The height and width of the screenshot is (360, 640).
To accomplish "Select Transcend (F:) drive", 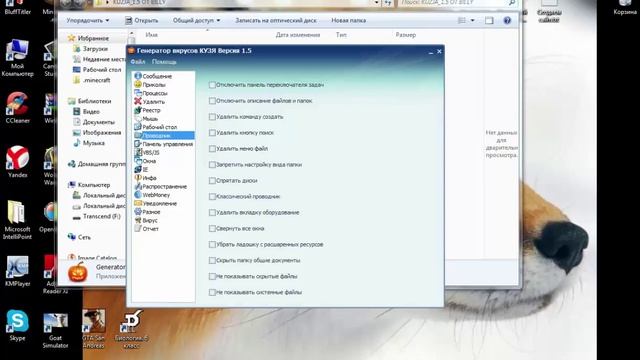I will pos(97,216).
